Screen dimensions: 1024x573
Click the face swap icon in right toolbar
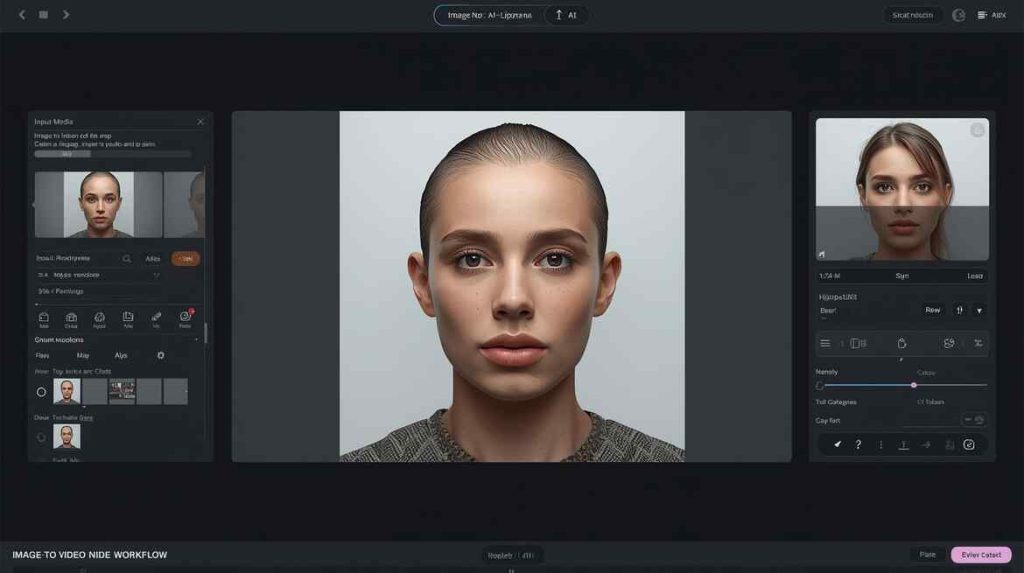point(949,344)
